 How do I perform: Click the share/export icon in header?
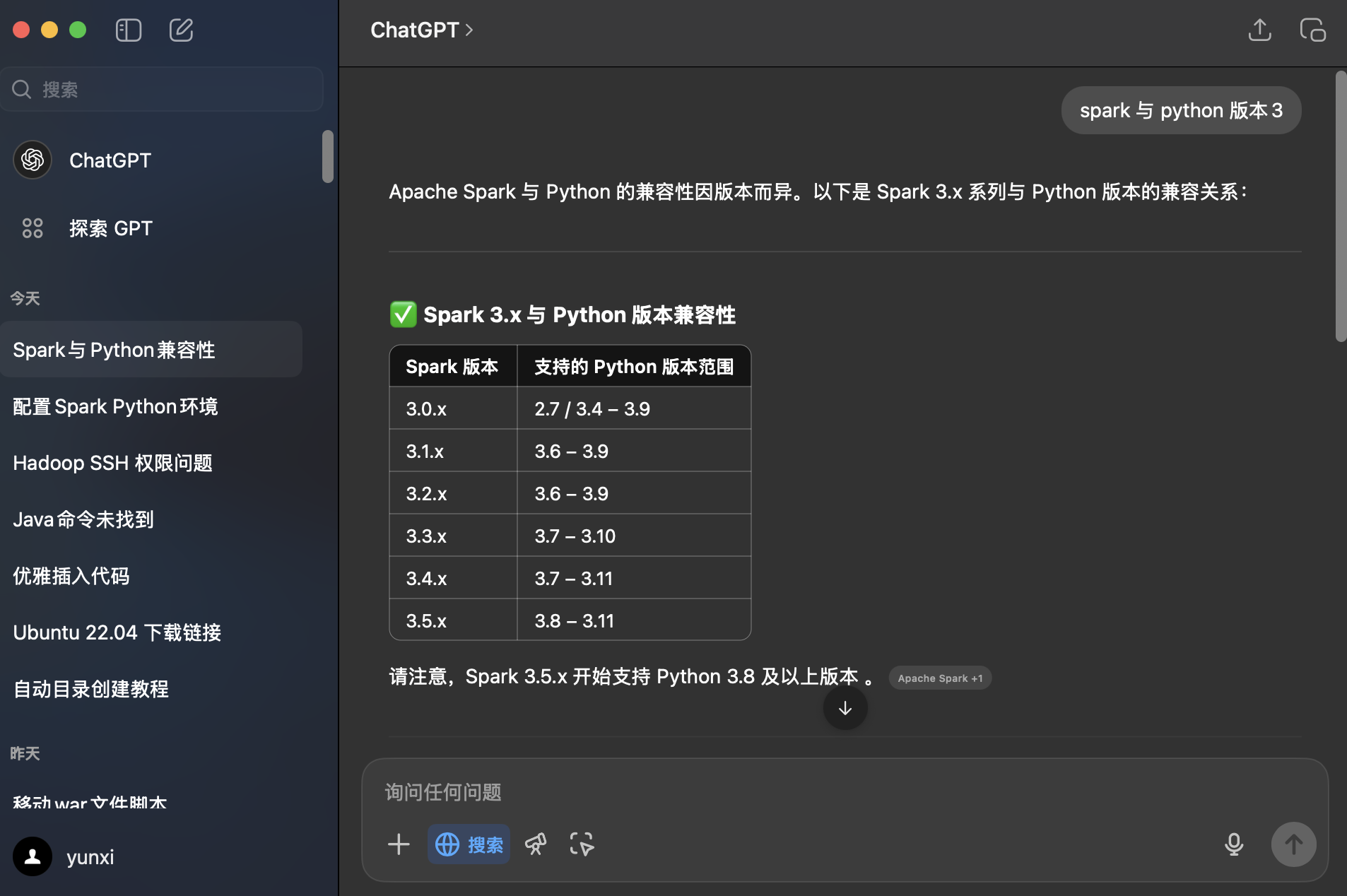[x=1259, y=30]
